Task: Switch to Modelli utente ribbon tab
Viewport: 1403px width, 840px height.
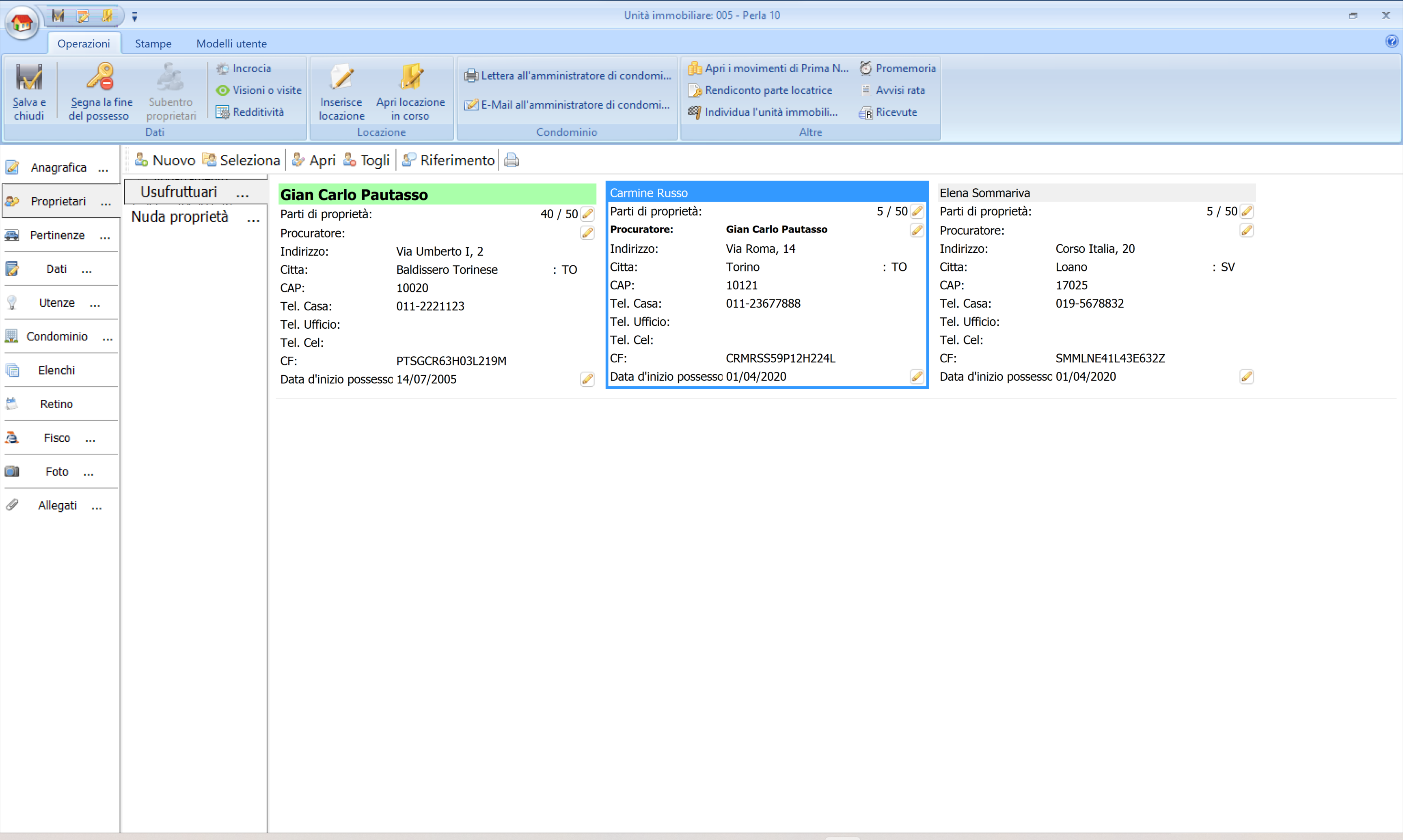Action: click(231, 43)
